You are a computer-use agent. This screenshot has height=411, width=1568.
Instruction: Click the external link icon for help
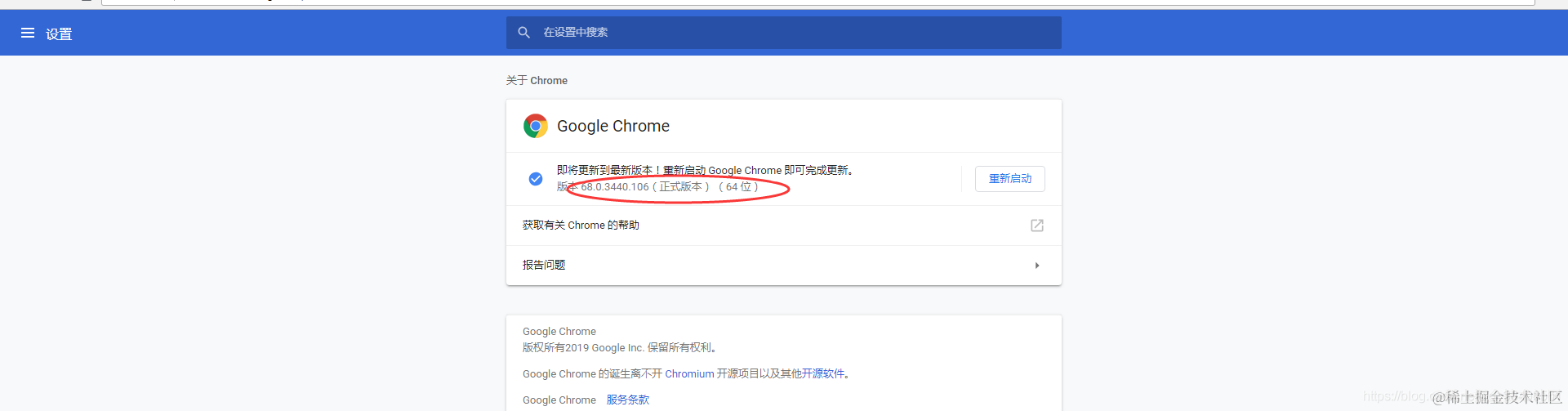1037,226
